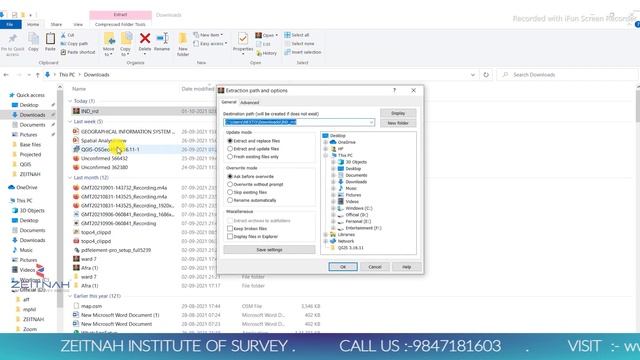Click the Back navigation arrow
The height and width of the screenshot is (360, 640).
tap(6, 75)
